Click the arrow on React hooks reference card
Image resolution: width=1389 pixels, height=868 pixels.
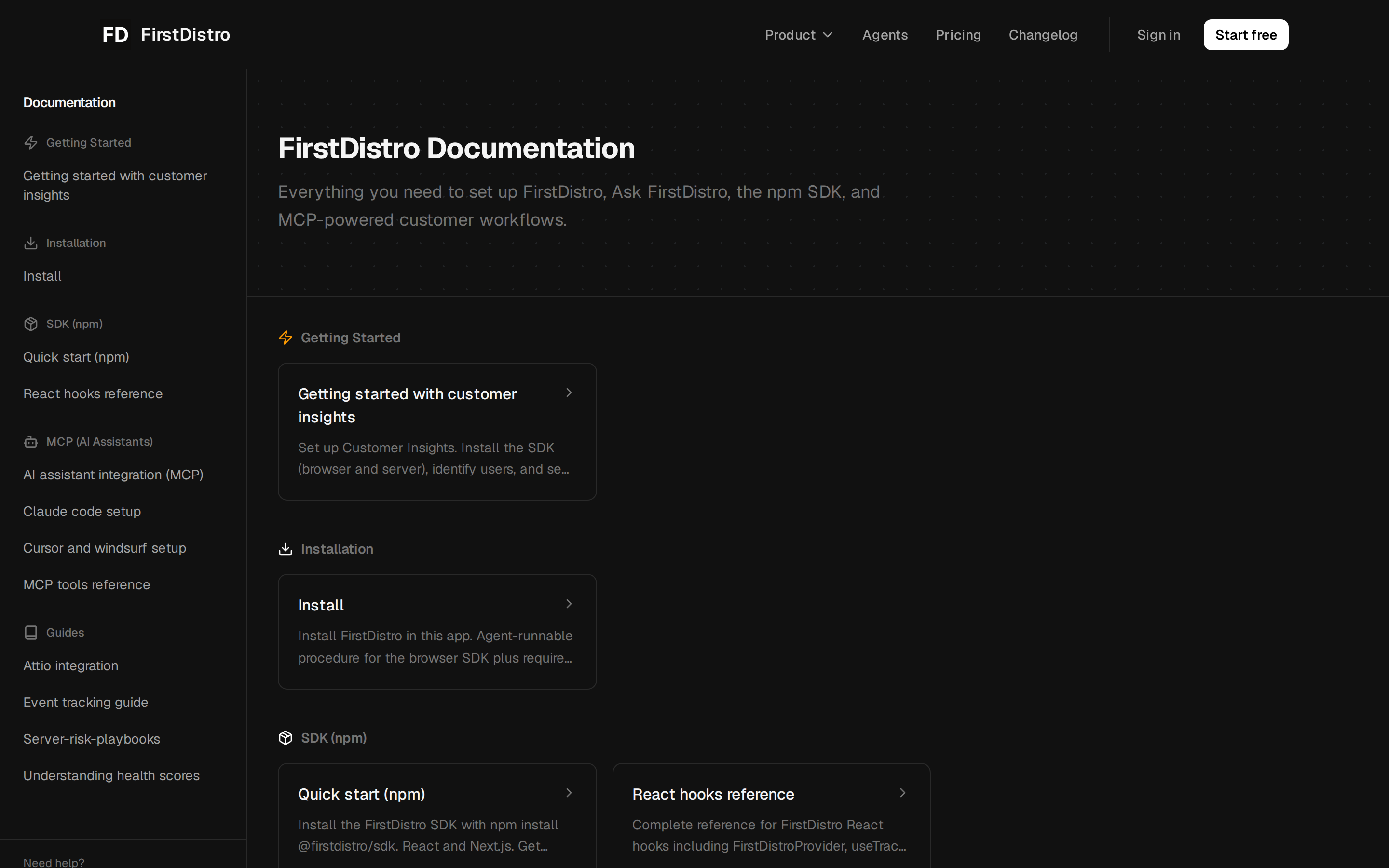902,793
